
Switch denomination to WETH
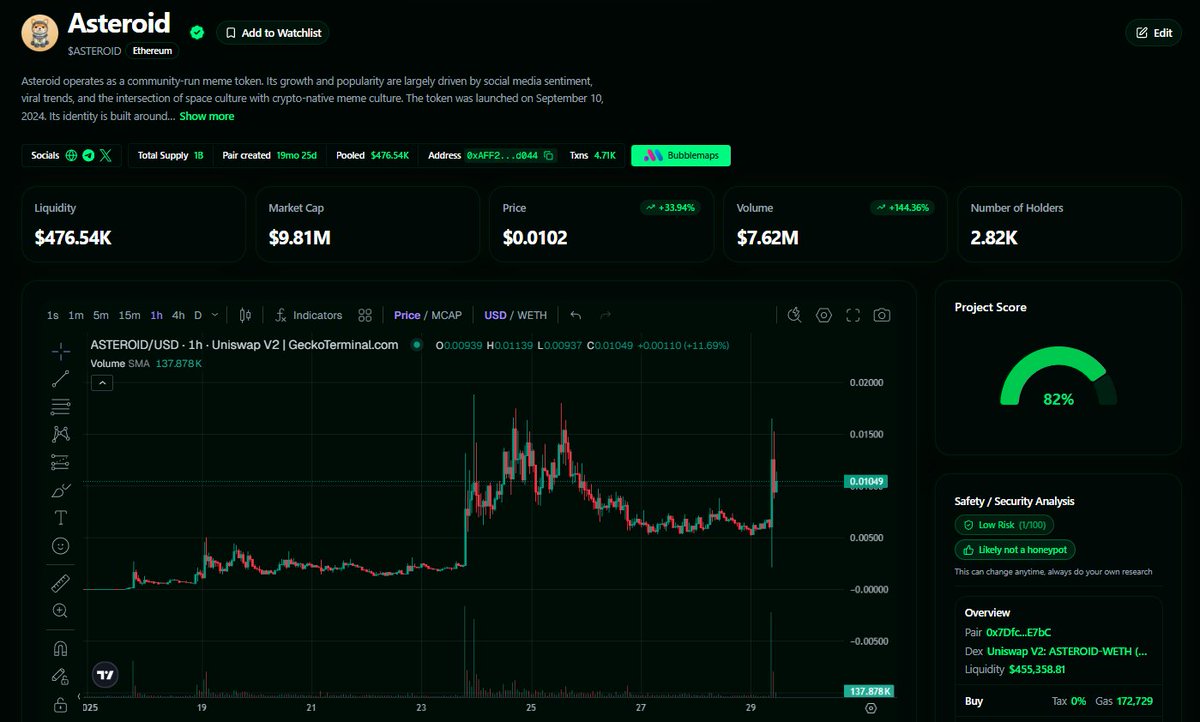tap(532, 315)
